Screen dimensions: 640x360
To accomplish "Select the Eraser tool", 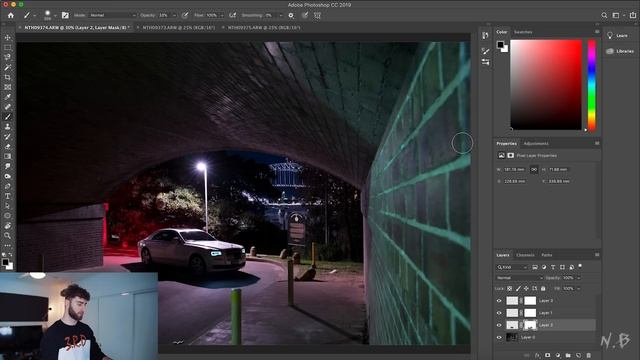I will [x=7, y=147].
